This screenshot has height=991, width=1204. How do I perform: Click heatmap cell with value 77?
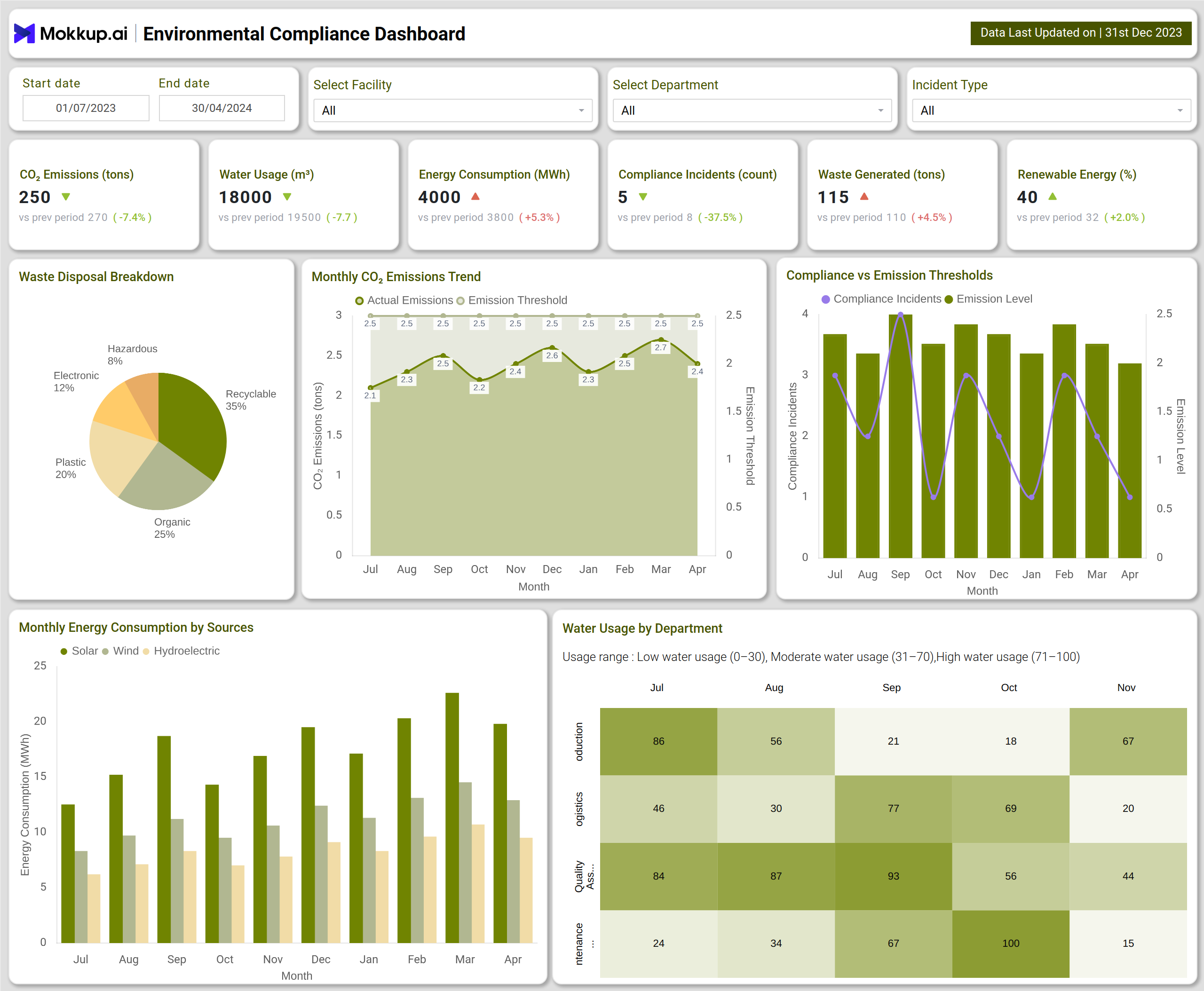pyautogui.click(x=893, y=809)
